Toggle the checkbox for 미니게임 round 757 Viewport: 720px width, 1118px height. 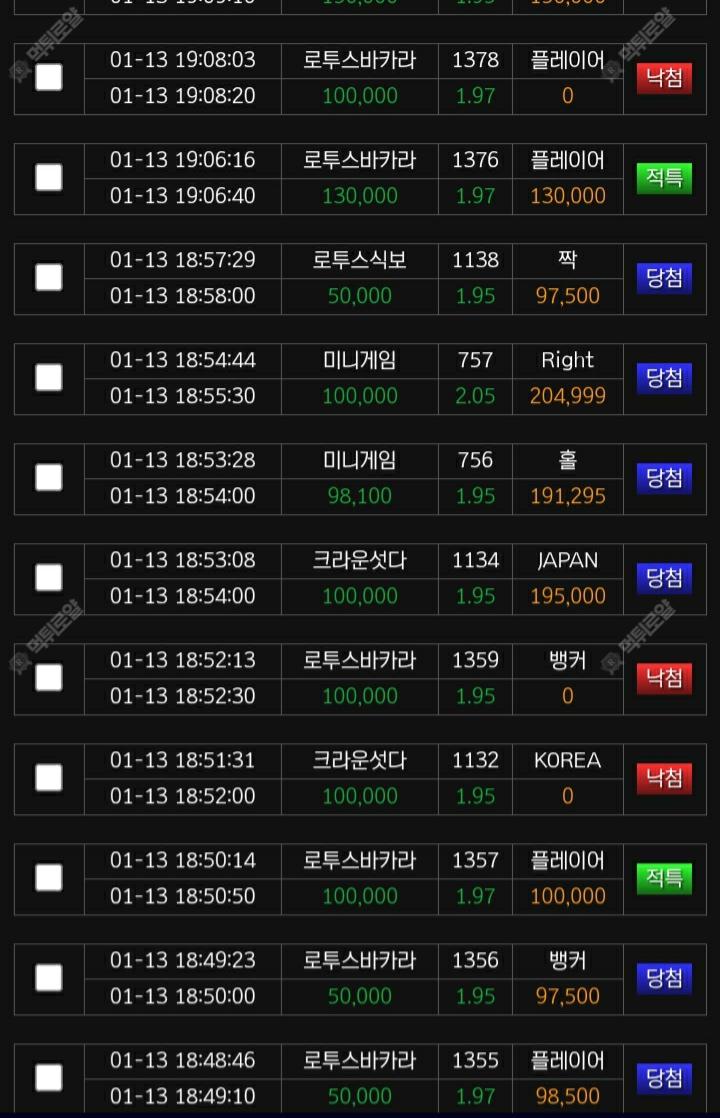coord(49,377)
